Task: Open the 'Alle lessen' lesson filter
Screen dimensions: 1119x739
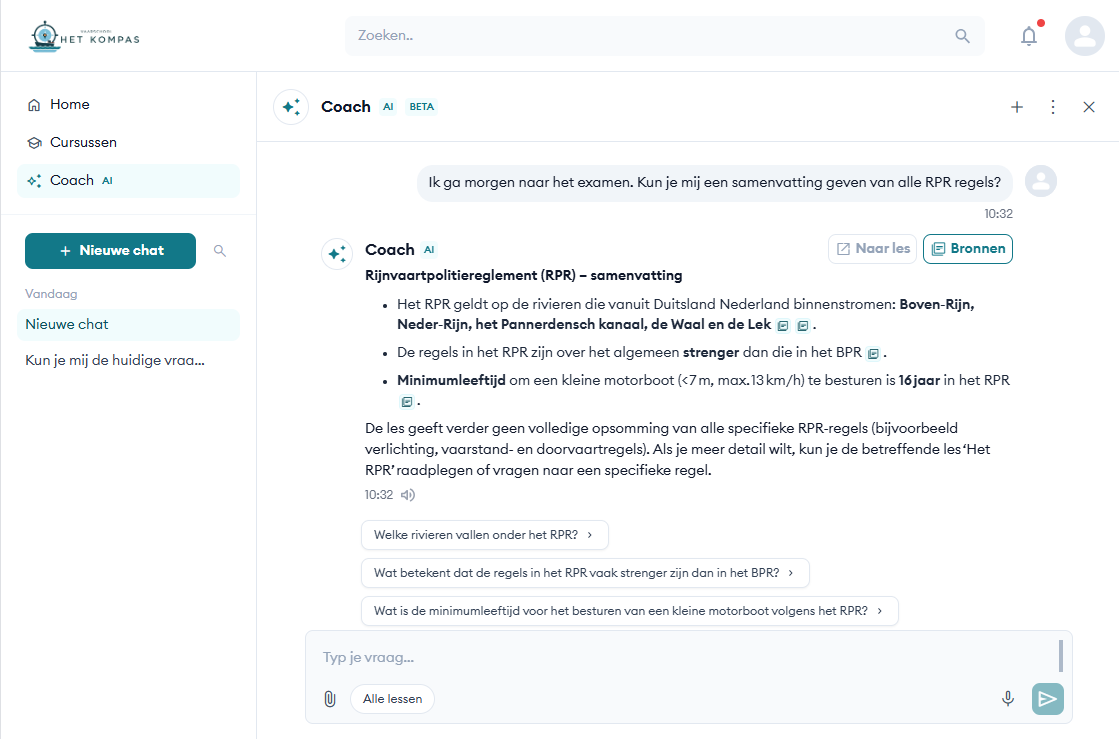Action: point(392,699)
